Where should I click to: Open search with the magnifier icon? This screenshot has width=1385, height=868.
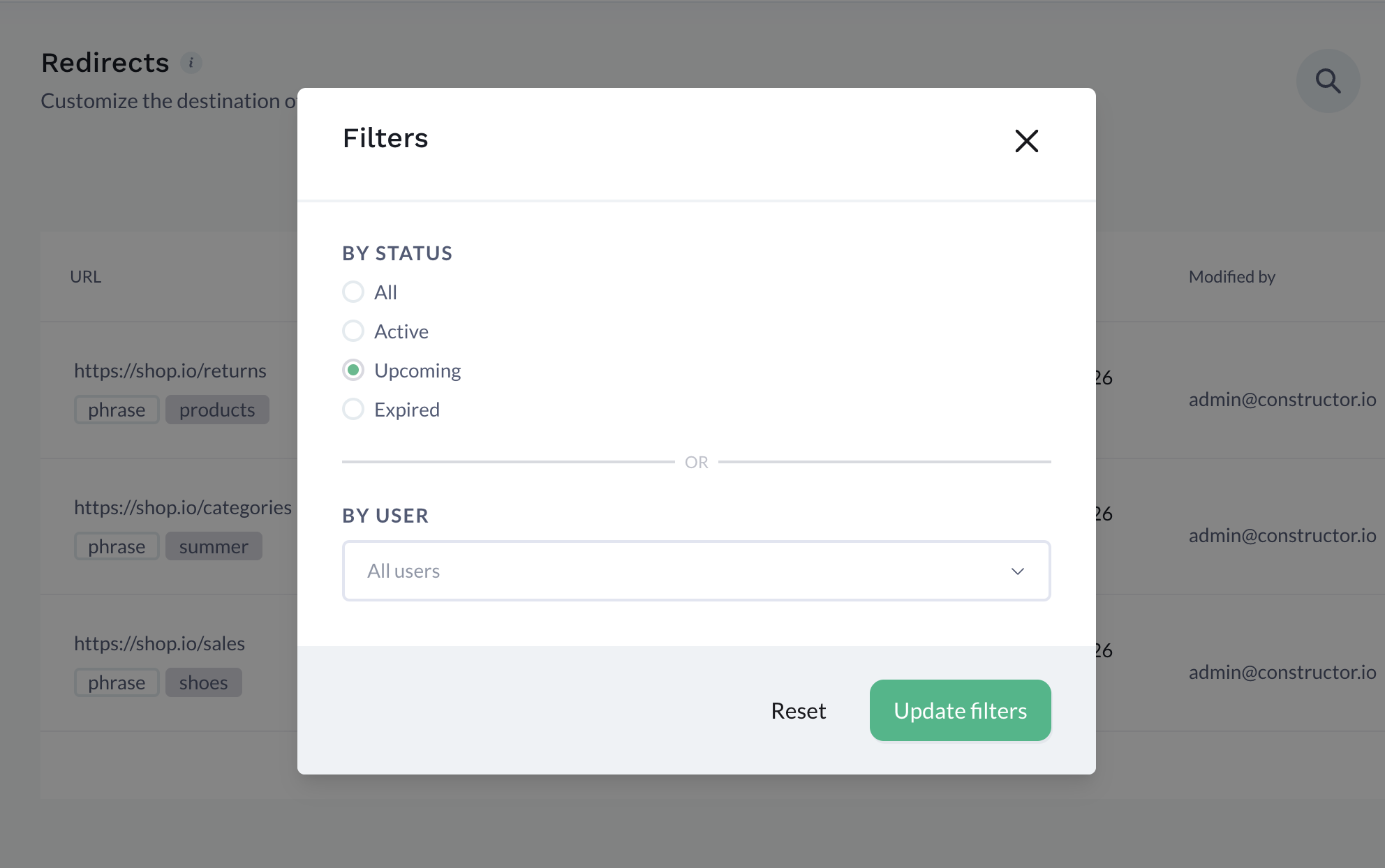coord(1328,81)
